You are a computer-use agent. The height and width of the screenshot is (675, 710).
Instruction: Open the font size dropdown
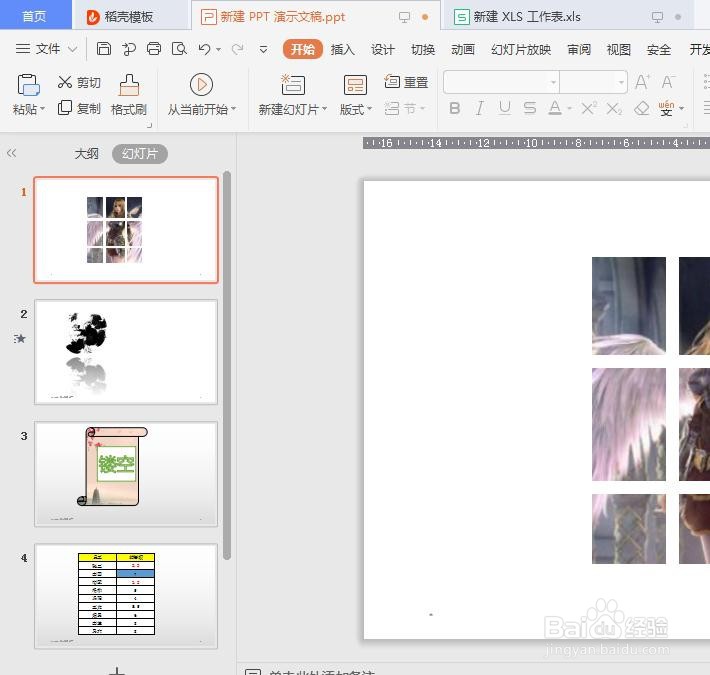click(x=621, y=82)
